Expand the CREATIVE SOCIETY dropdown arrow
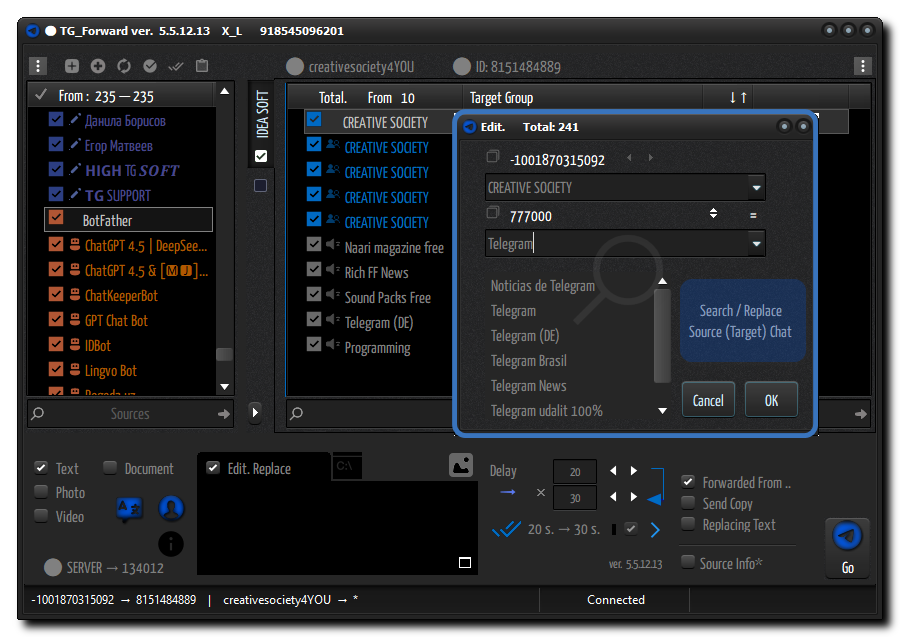Screen dimensions: 900x637 click(x=757, y=188)
